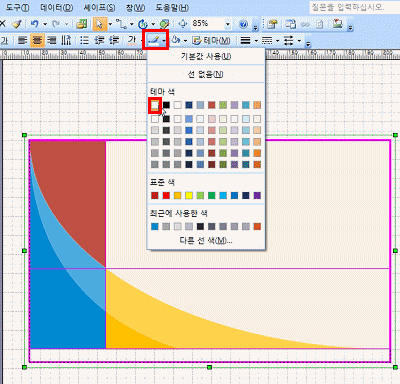Click the Line Color pen icon
The image size is (400, 384).
pos(153,40)
